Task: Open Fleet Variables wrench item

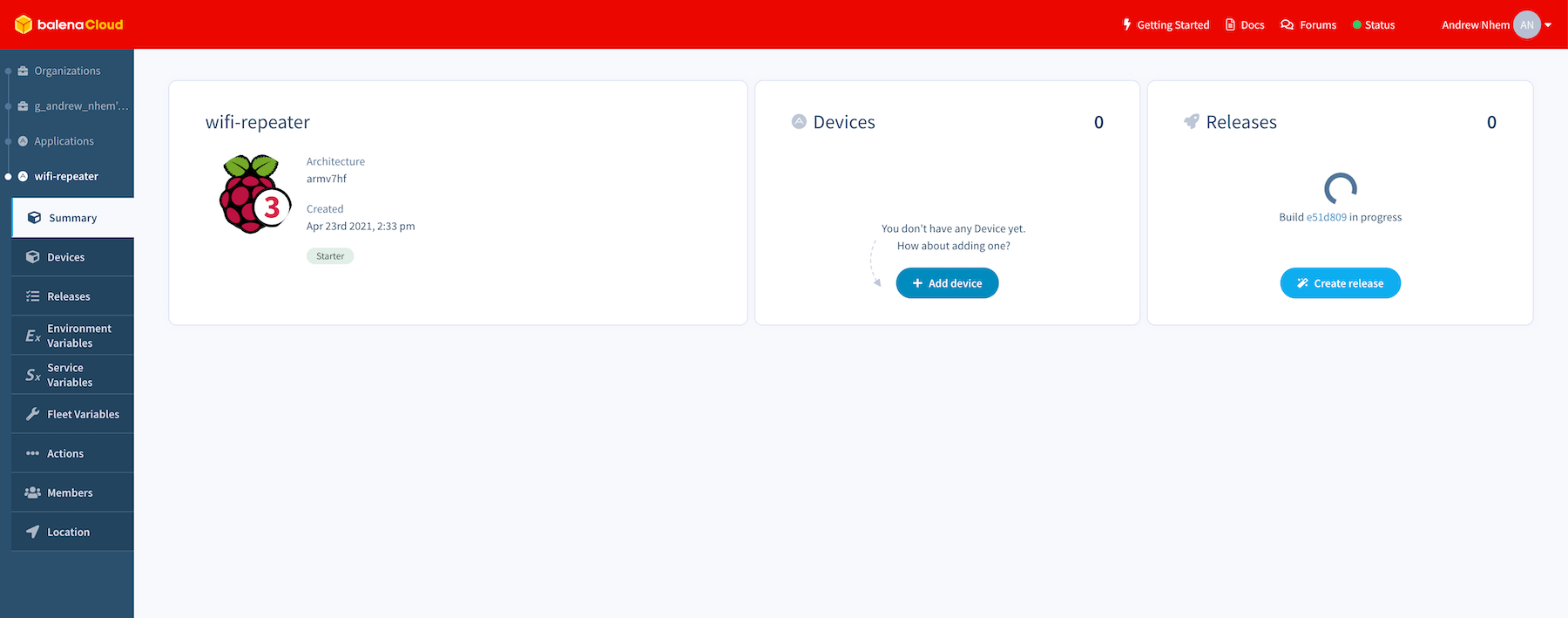Action: pos(83,414)
